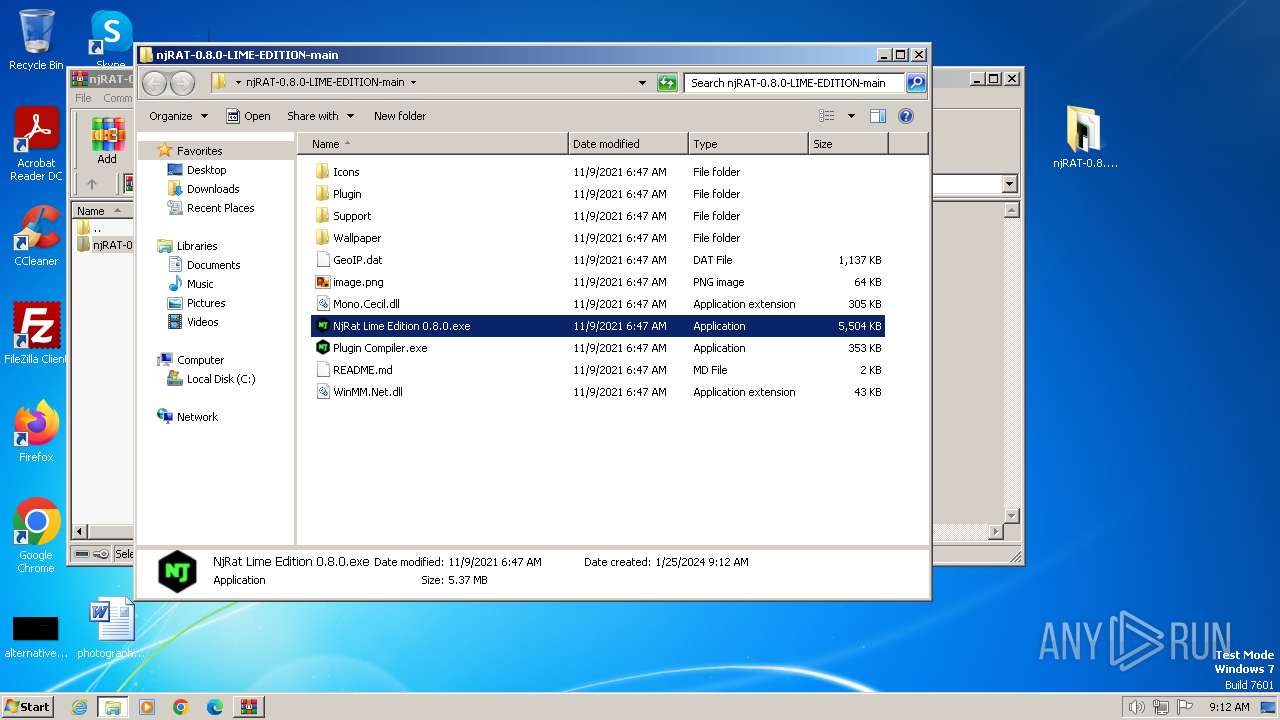Open Downloads in navigation pane
Viewport: 1280px width, 720px height.
click(213, 189)
